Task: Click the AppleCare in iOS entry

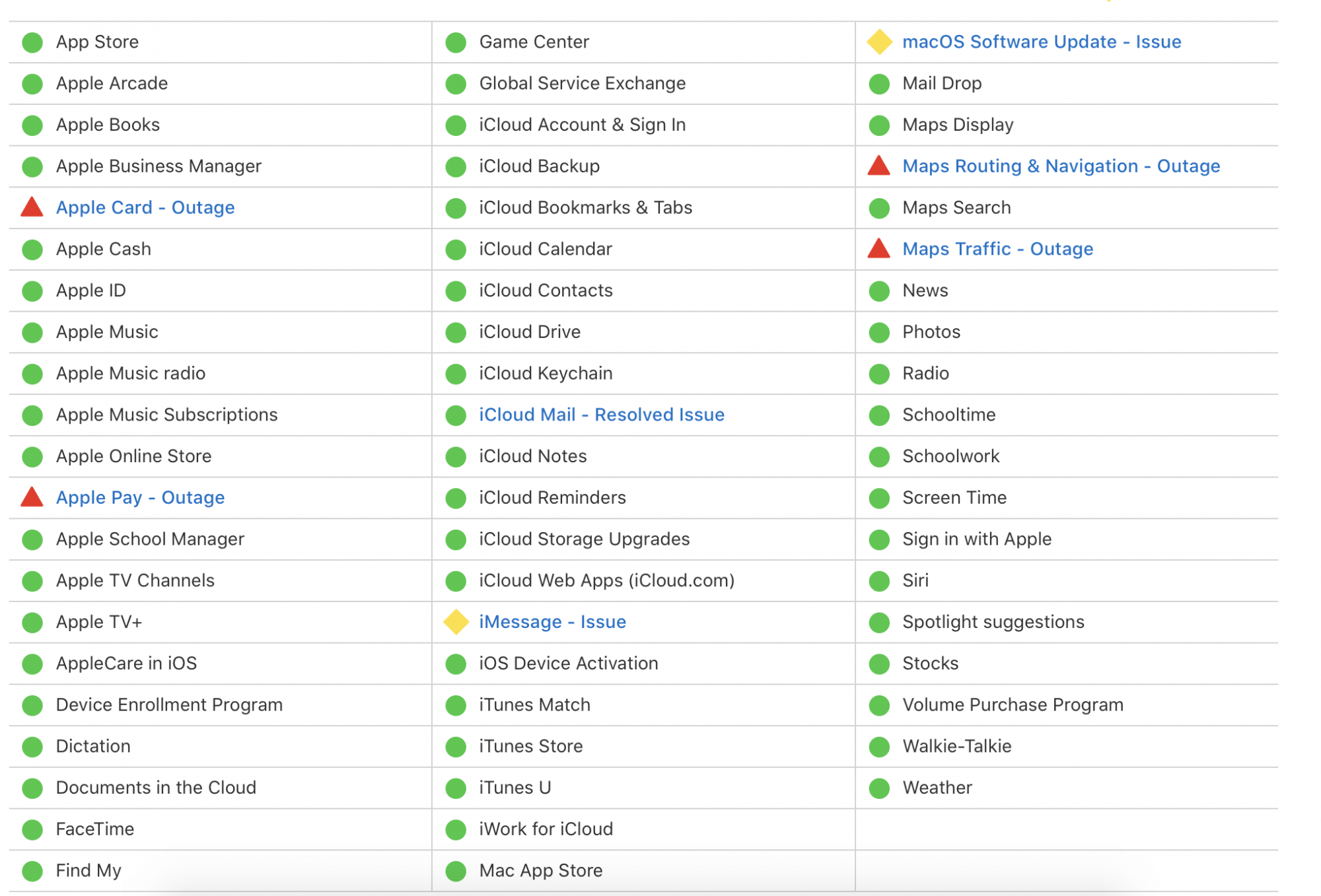Action: [x=127, y=664]
